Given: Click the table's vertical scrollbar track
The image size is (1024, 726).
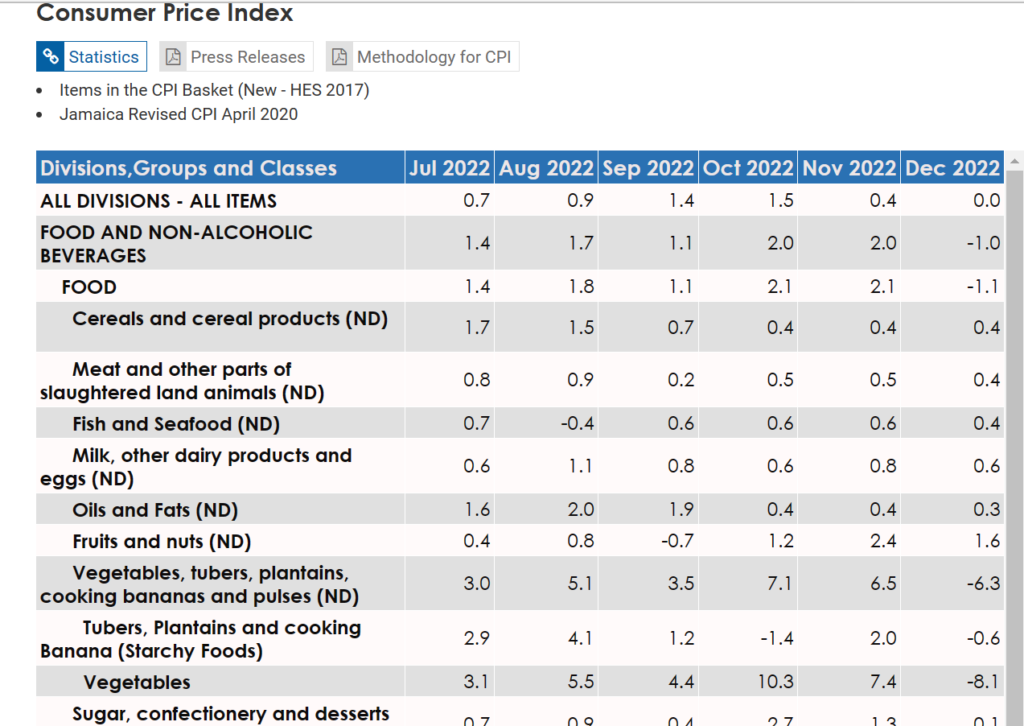Looking at the screenshot, I should 1016,450.
